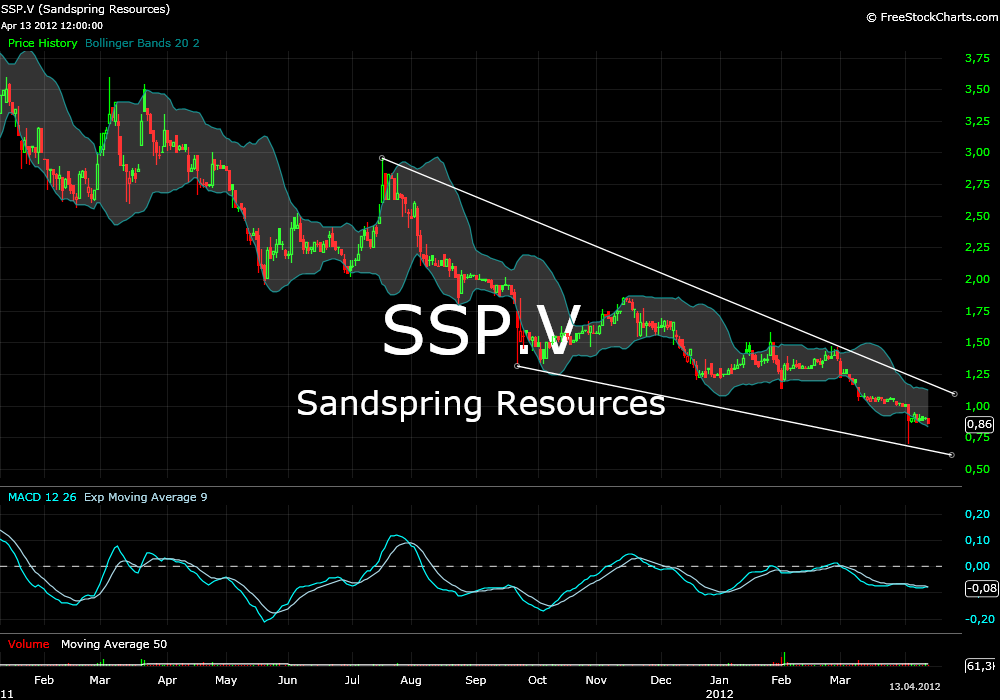Screen dimensions: 1000x700
Task: Click the 1,50 price axis label
Action: pos(978,343)
